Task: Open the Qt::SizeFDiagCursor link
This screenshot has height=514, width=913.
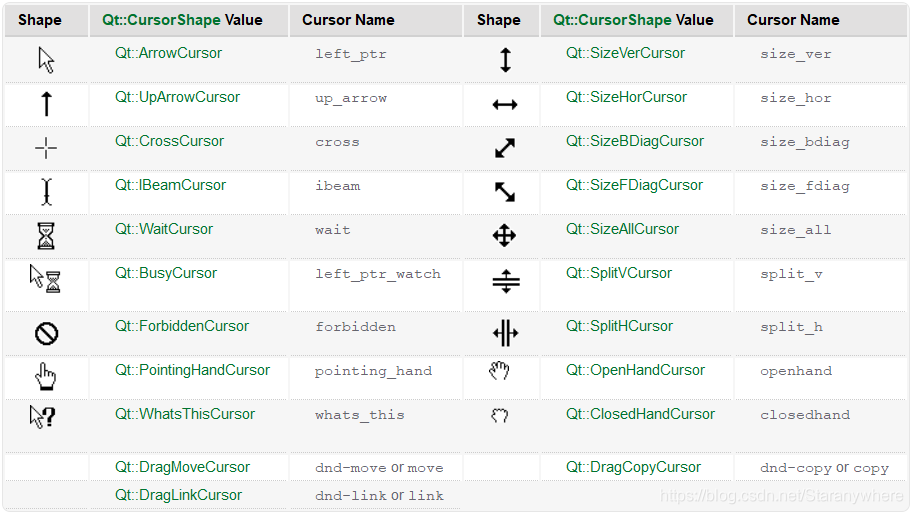Action: tap(634, 185)
